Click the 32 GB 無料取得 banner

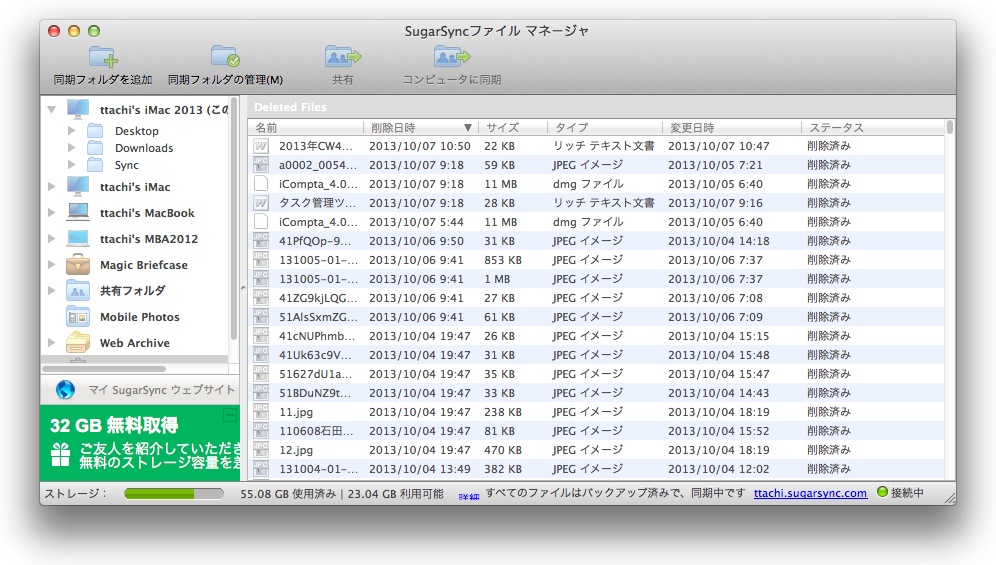point(140,442)
